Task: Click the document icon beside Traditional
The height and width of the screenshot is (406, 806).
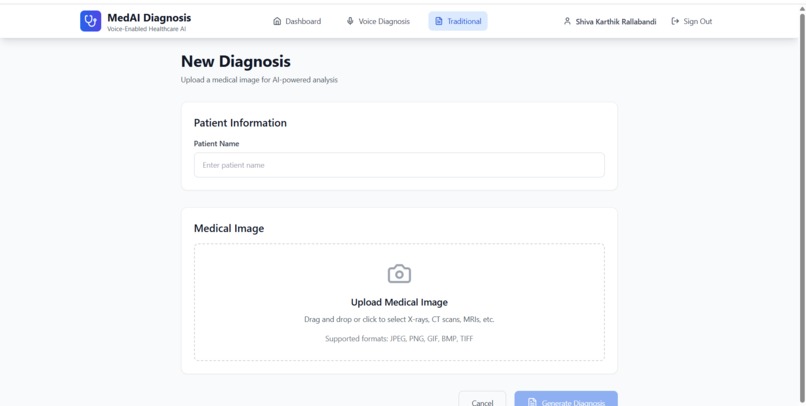Action: [438, 21]
